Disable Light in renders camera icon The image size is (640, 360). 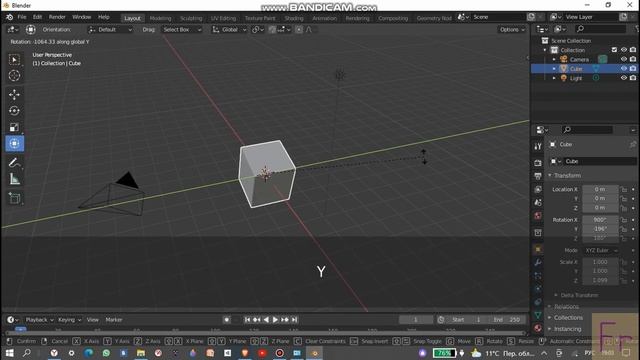633,78
